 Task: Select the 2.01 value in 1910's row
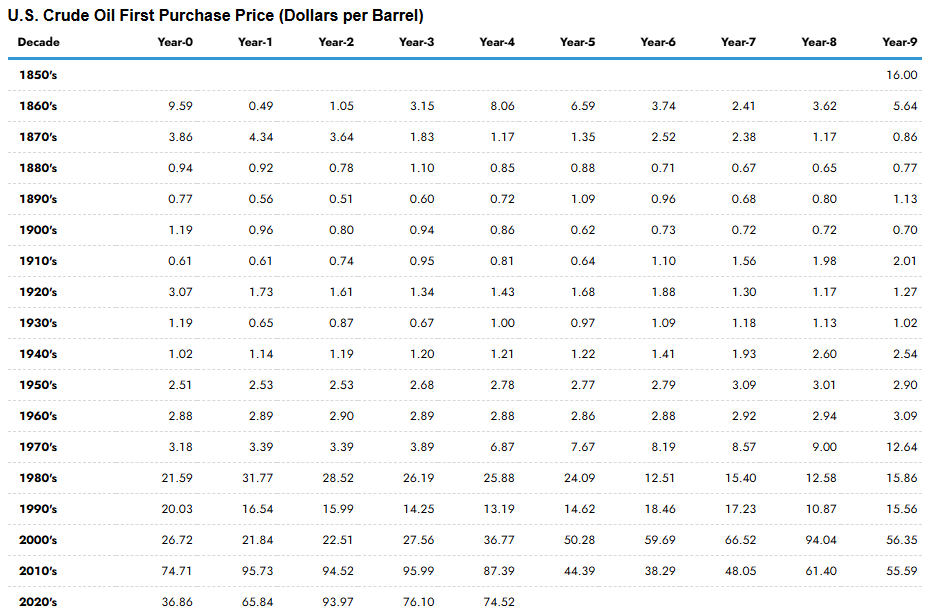click(x=904, y=261)
